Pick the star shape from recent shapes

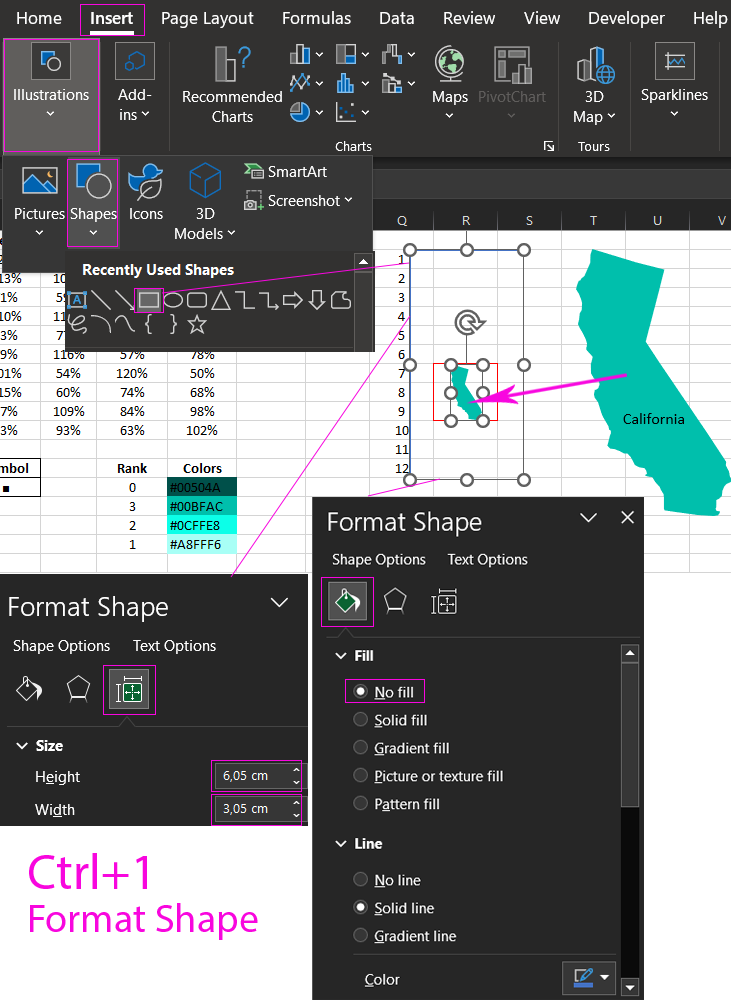(197, 324)
